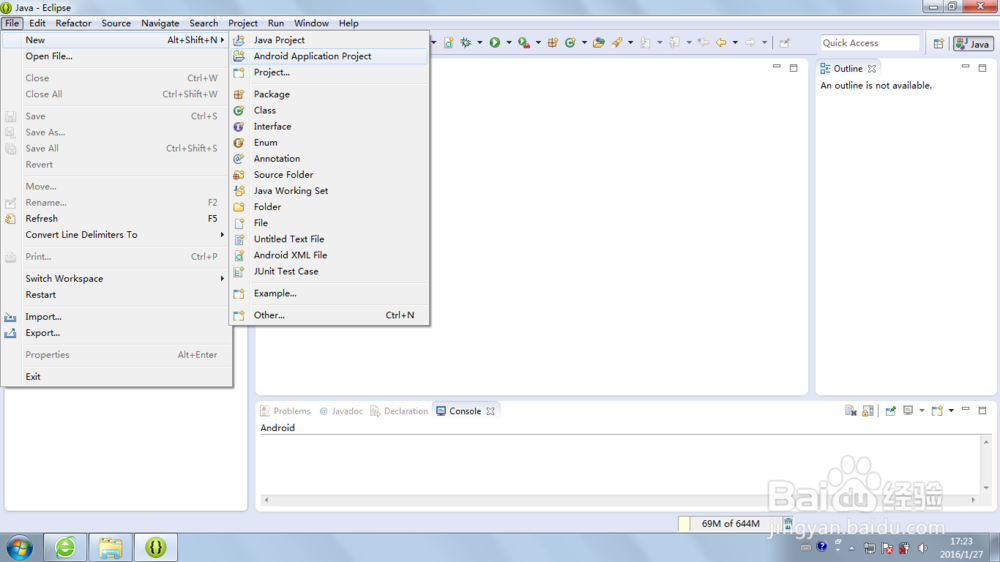Image resolution: width=1000 pixels, height=562 pixels.
Task: Open dropdown next to Back arrow
Action: (735, 43)
